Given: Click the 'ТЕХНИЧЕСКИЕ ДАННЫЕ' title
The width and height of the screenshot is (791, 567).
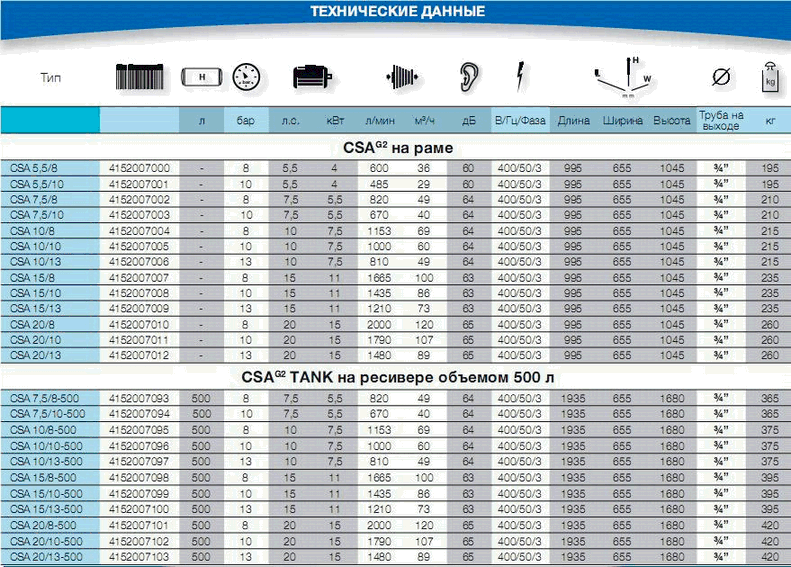Looking at the screenshot, I should 398,11.
